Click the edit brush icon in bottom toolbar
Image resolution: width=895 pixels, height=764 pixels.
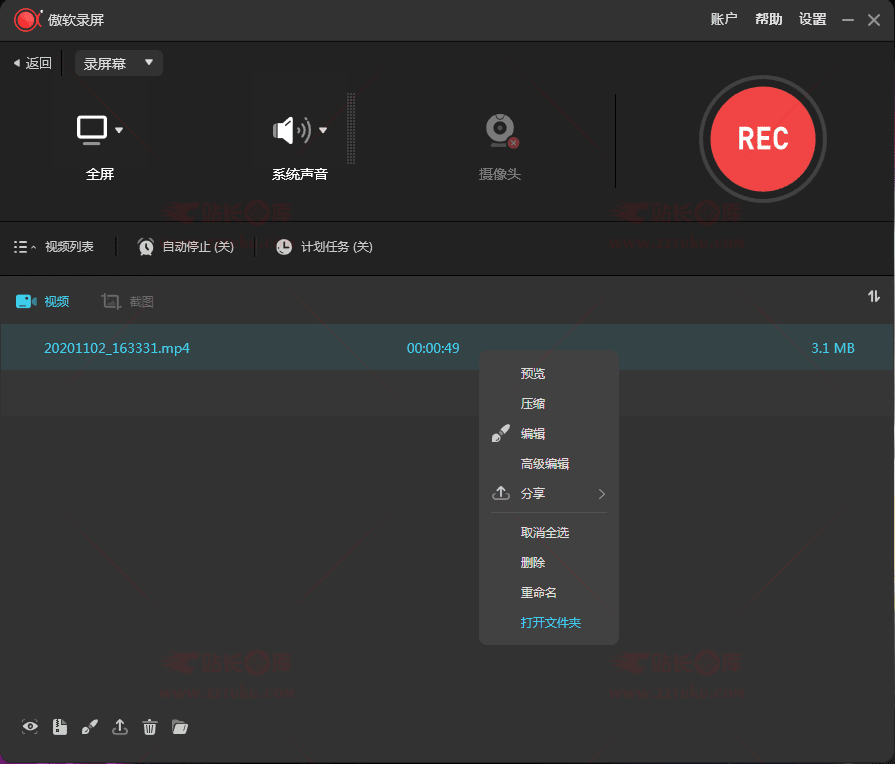coord(90,727)
